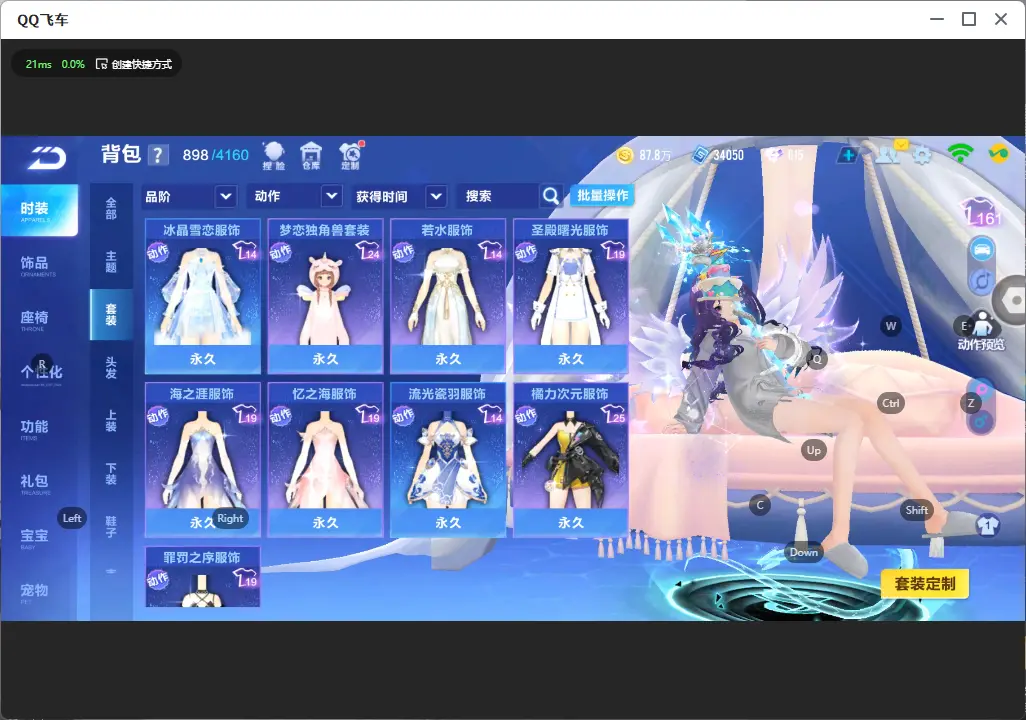1026x720 pixels.
Task: Click the green Wi-Fi signal icon
Action: tap(960, 154)
